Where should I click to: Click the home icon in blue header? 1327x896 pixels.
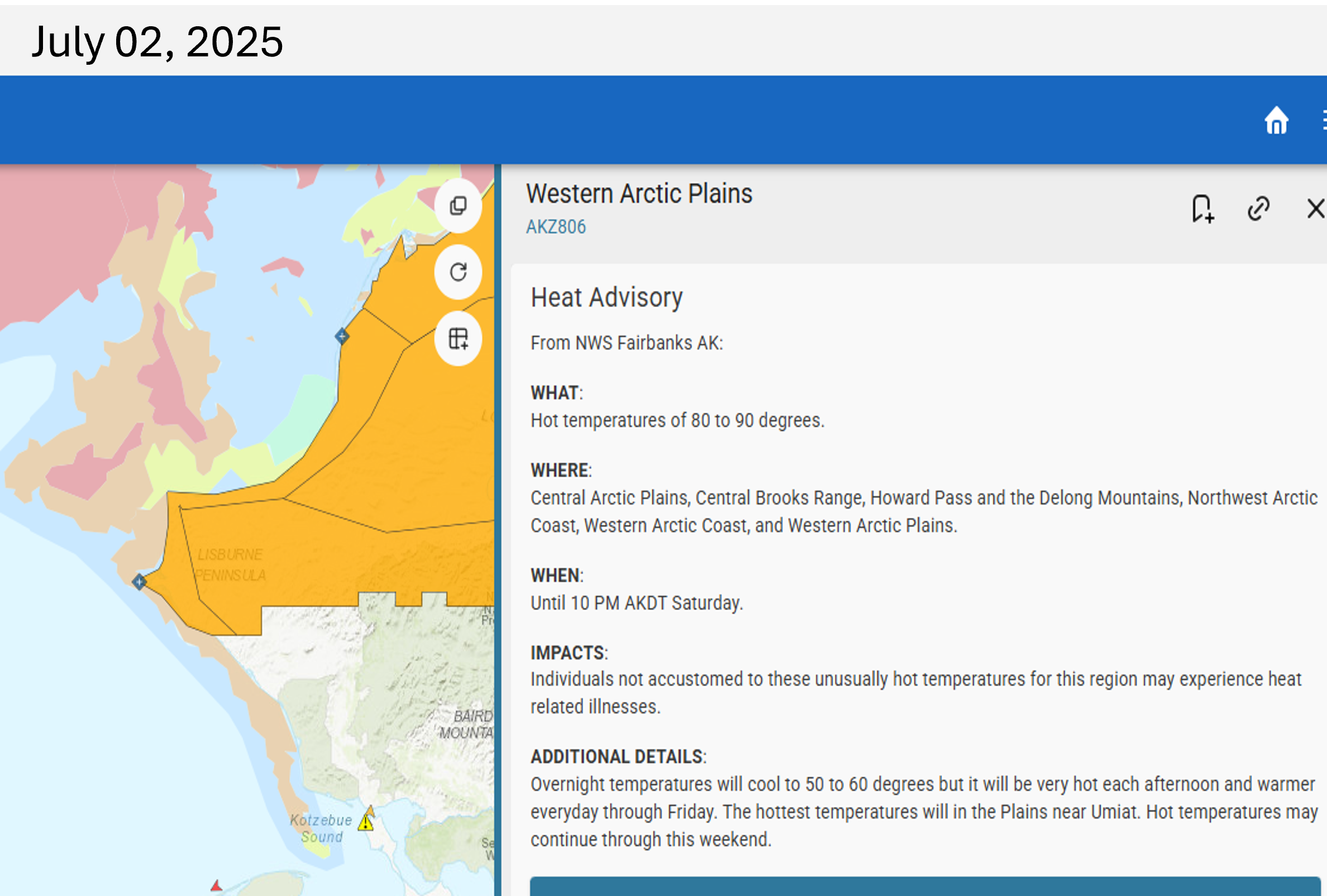click(x=1276, y=121)
